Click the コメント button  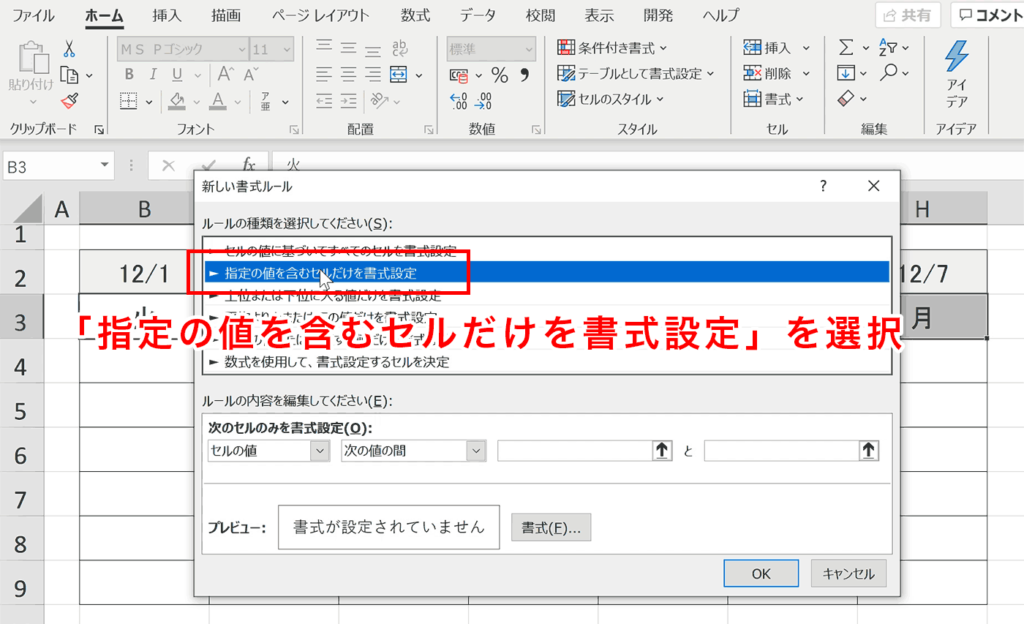(989, 15)
